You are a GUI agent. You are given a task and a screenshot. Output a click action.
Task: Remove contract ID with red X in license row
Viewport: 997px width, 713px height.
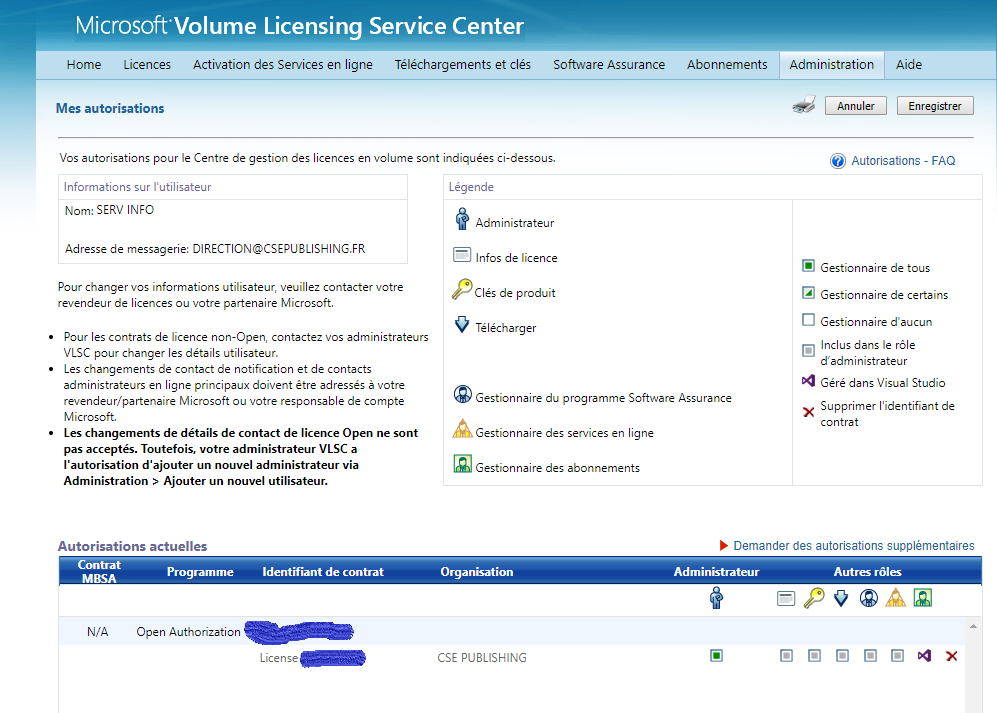[x=952, y=656]
